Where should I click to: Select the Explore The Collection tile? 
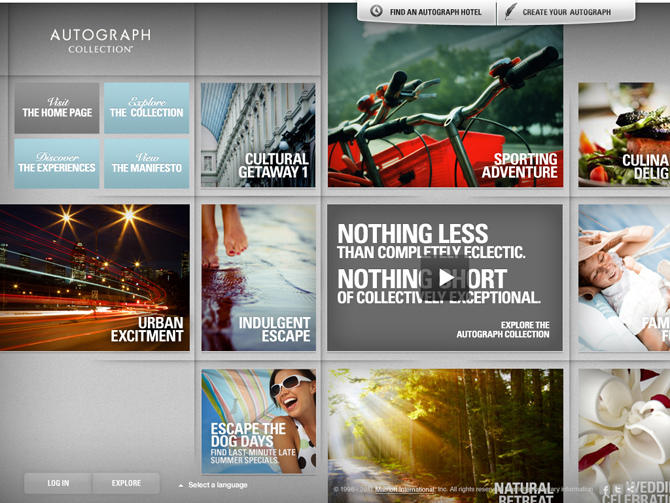pos(146,108)
